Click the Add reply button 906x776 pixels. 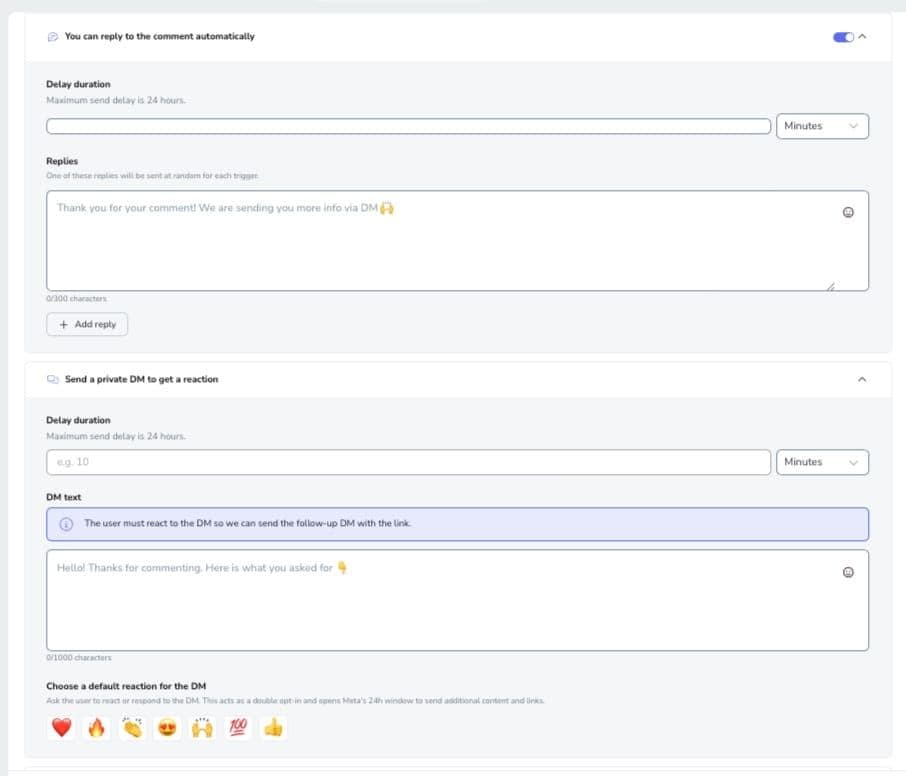(x=87, y=324)
